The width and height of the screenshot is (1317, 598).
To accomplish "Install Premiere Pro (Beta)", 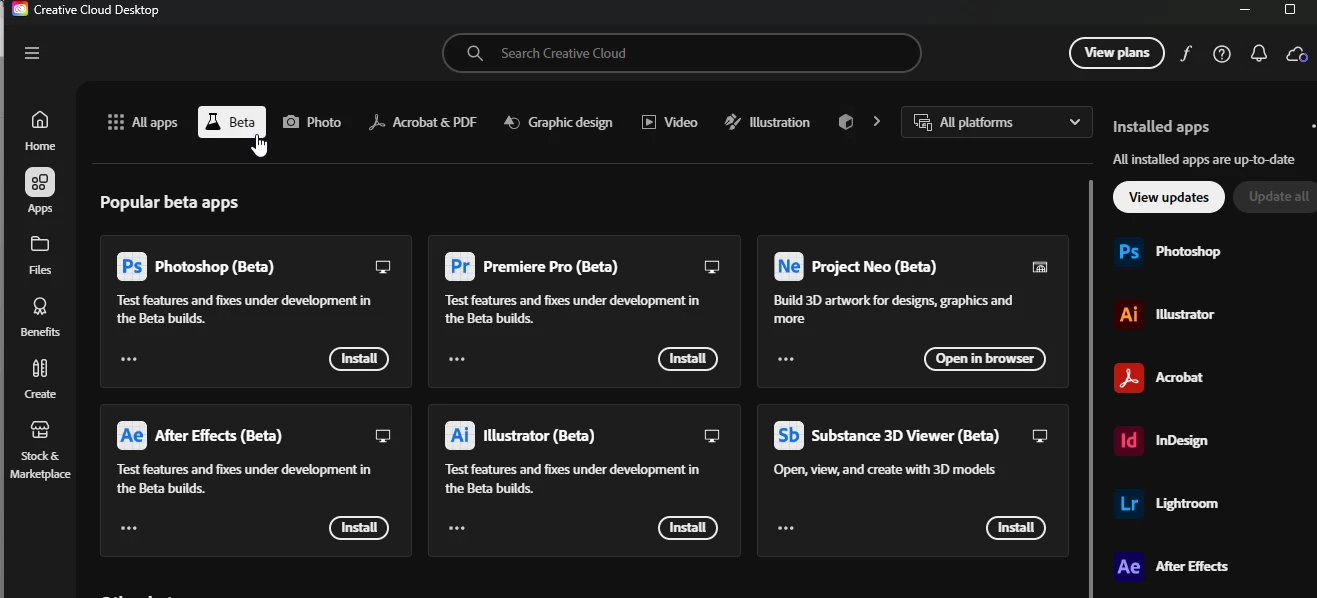I will pyautogui.click(x=688, y=359).
